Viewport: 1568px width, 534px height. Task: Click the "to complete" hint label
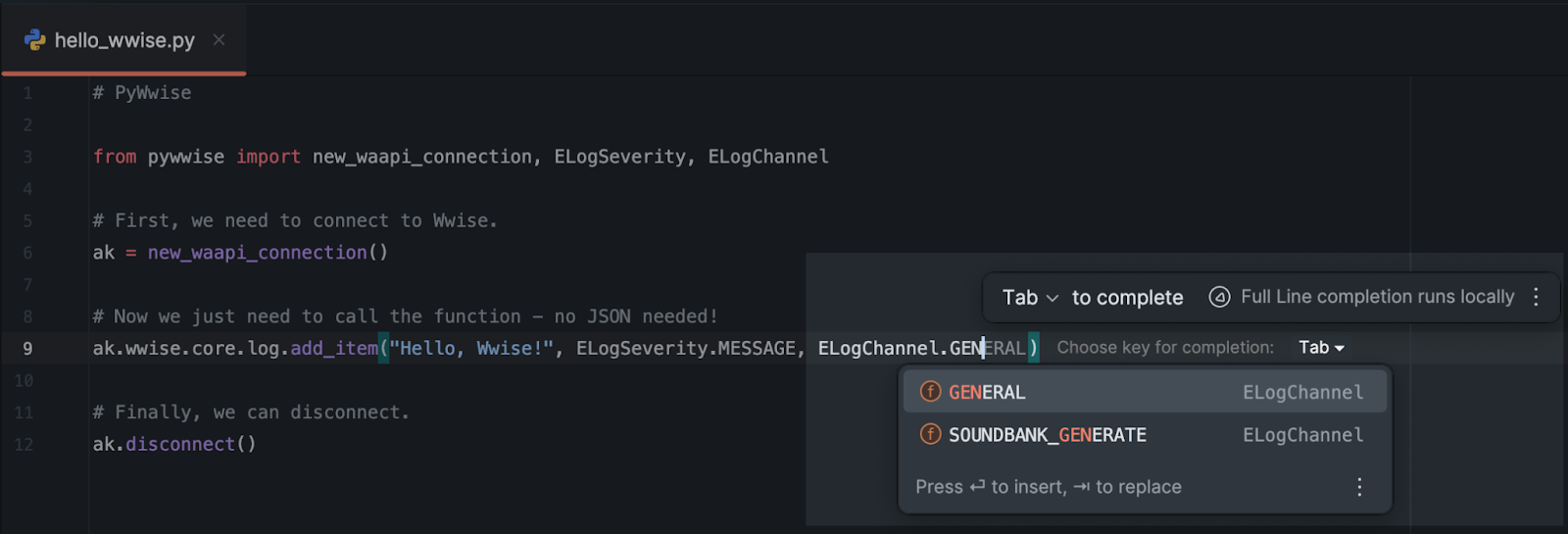pos(1127,298)
